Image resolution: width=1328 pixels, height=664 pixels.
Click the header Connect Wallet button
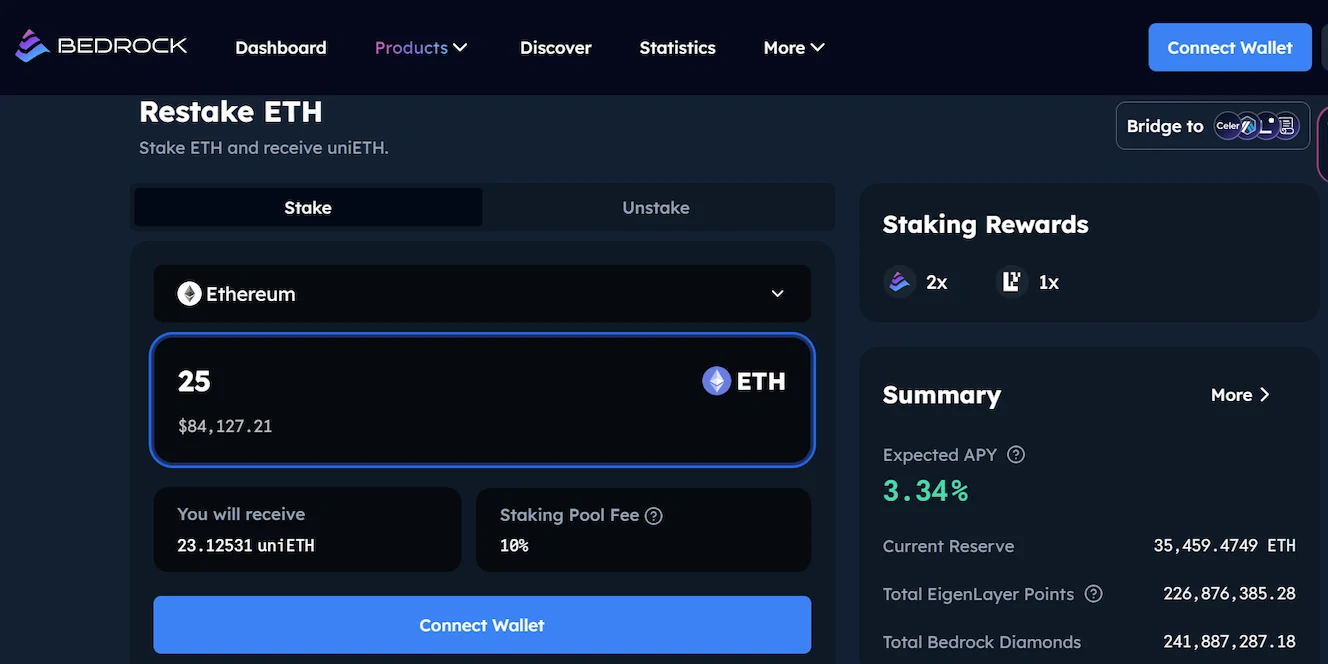(1229, 47)
